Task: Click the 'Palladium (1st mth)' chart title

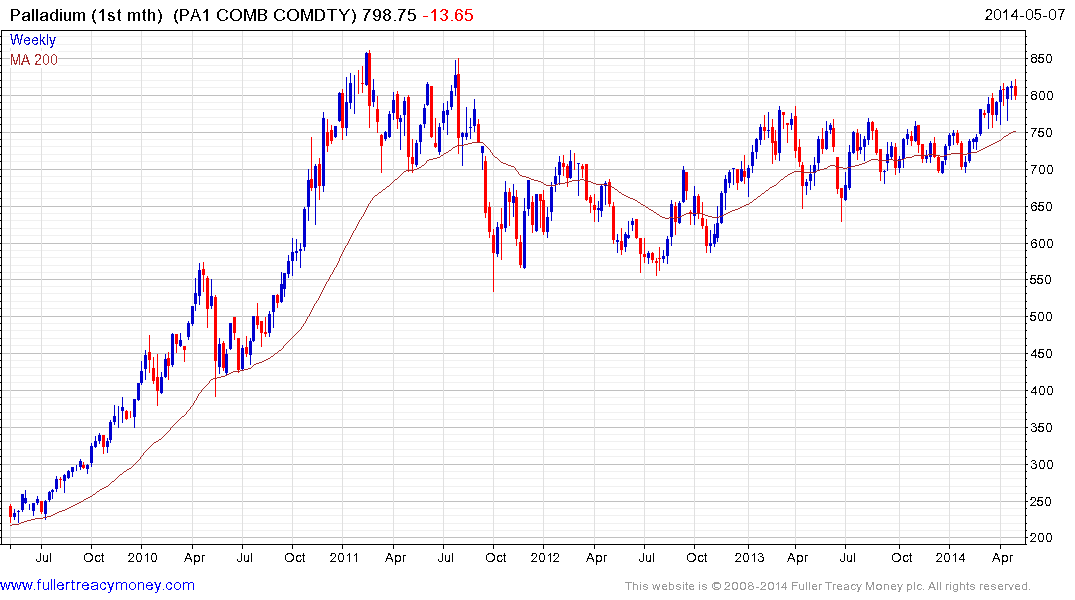Action: click(86, 15)
